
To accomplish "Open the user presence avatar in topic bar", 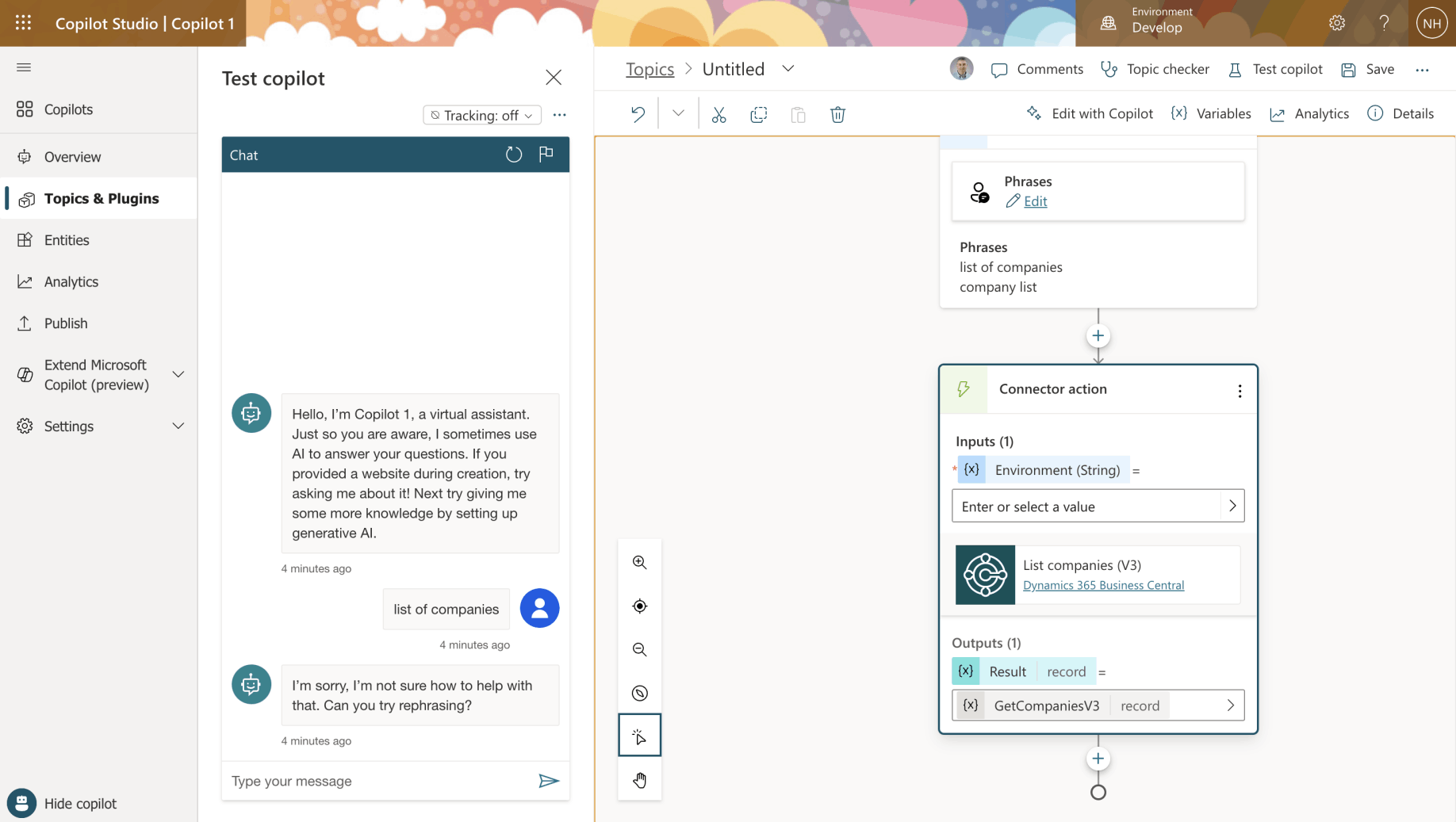I will pos(961,69).
